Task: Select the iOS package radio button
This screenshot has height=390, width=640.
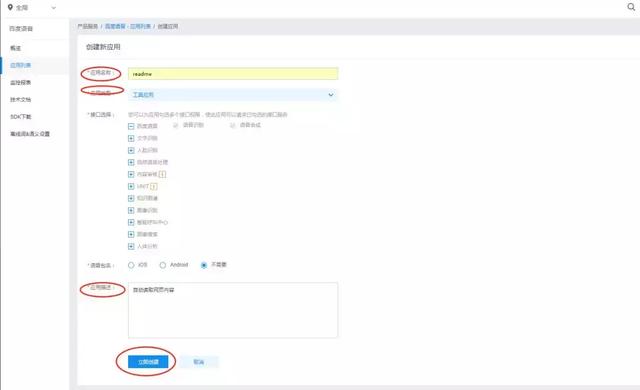Action: pos(131,265)
